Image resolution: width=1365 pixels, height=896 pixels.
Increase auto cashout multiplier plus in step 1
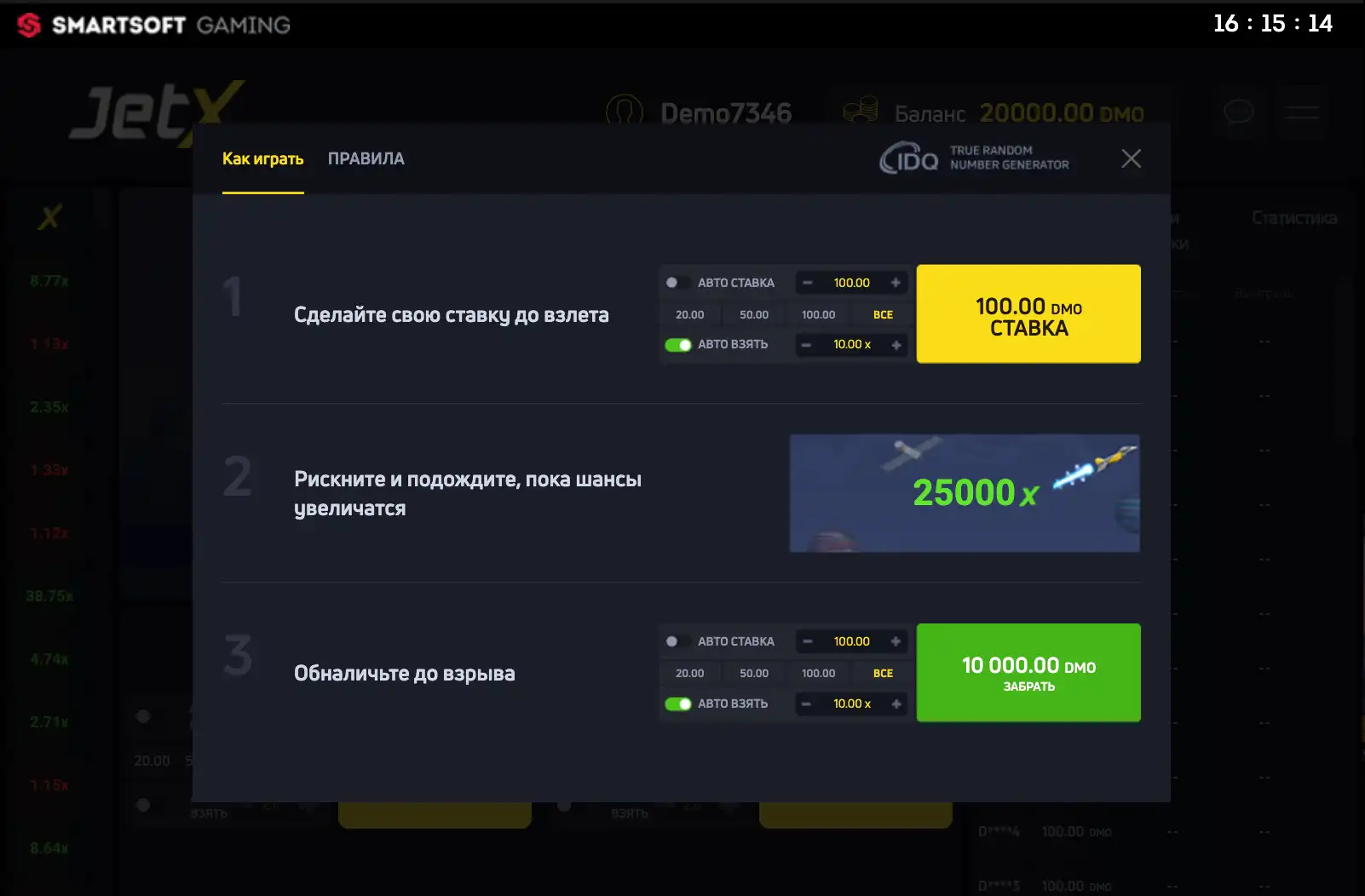pos(896,345)
